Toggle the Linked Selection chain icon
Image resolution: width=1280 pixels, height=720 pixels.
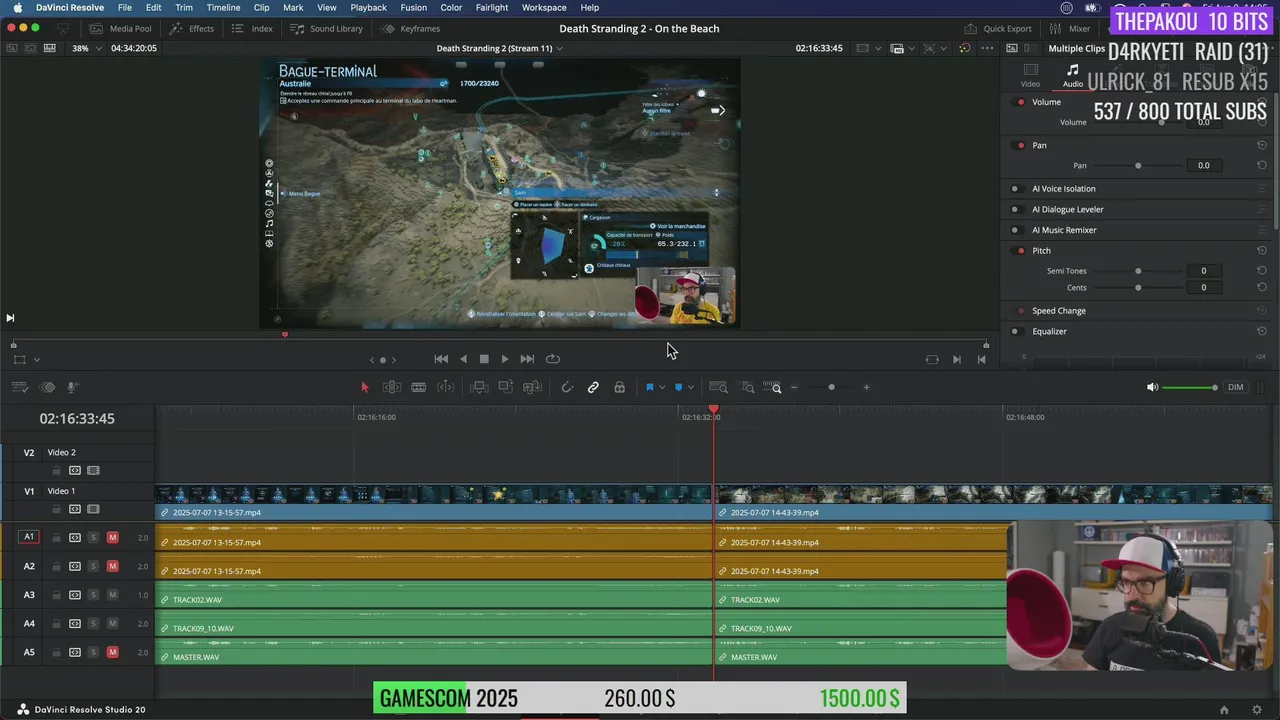pyautogui.click(x=593, y=387)
